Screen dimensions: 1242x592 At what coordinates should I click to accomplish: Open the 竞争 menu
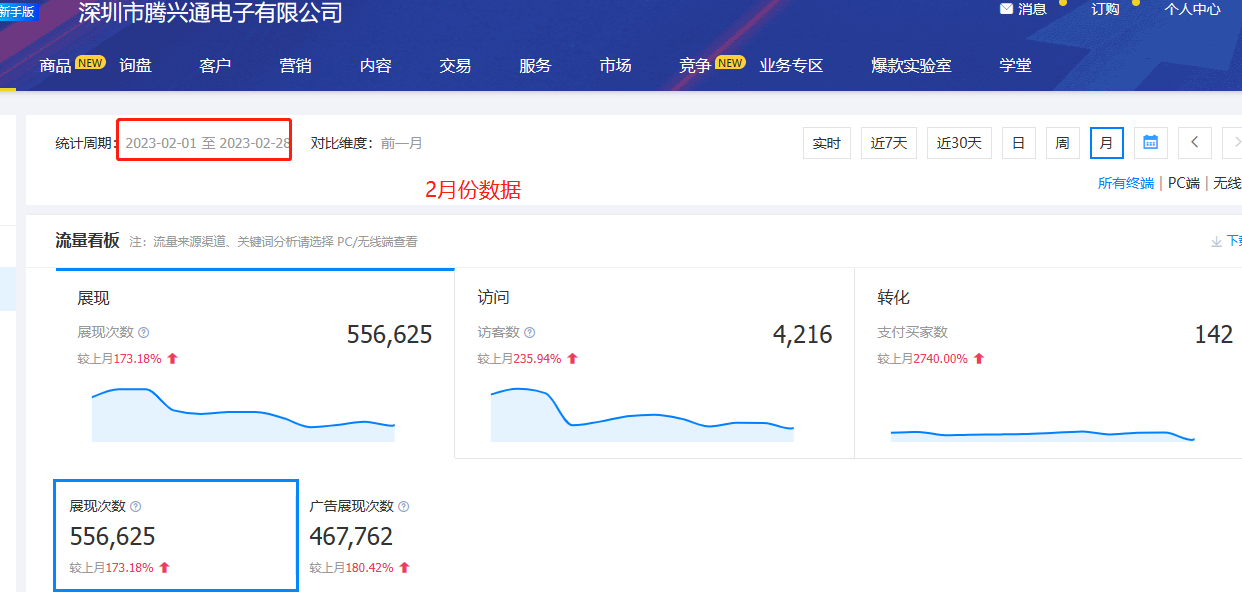click(696, 66)
